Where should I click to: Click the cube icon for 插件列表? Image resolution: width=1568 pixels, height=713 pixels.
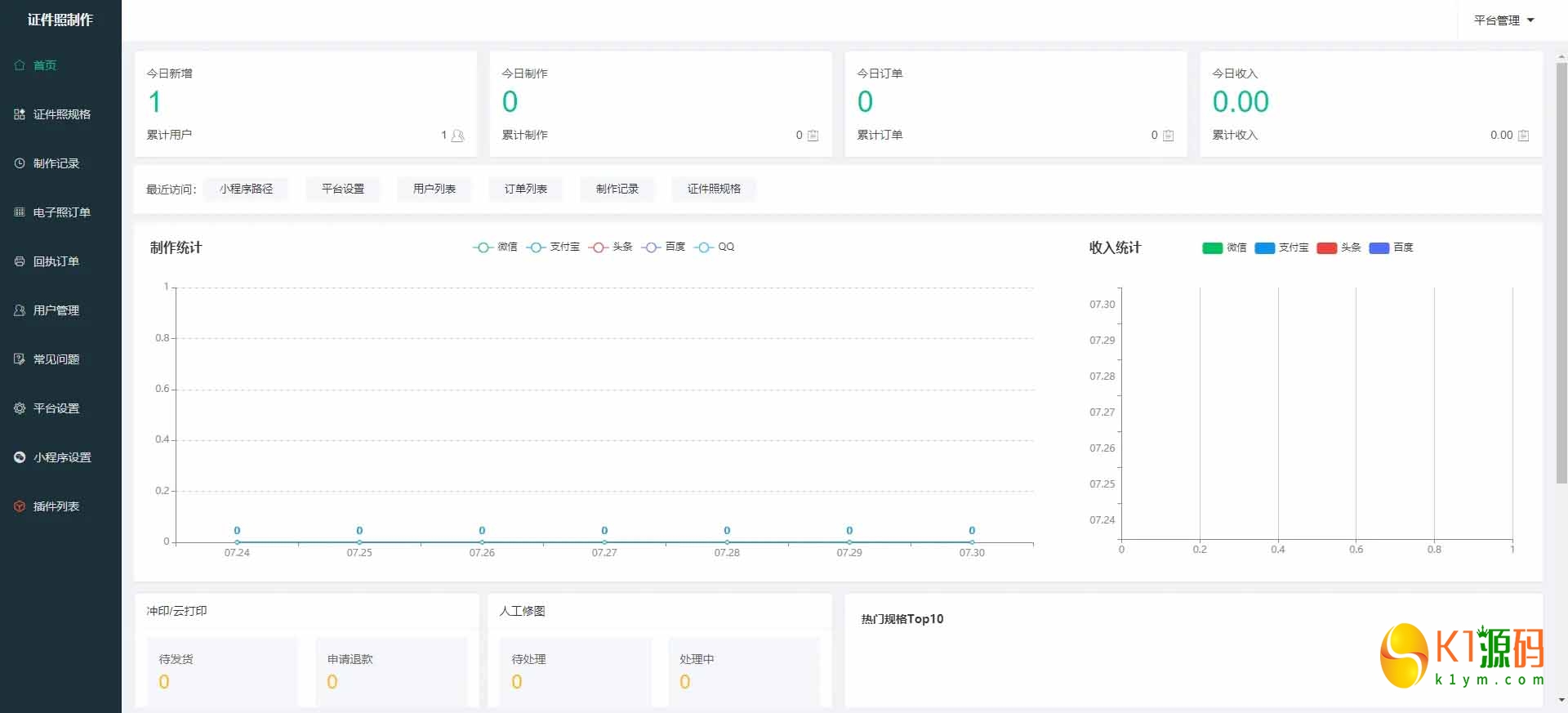click(20, 506)
